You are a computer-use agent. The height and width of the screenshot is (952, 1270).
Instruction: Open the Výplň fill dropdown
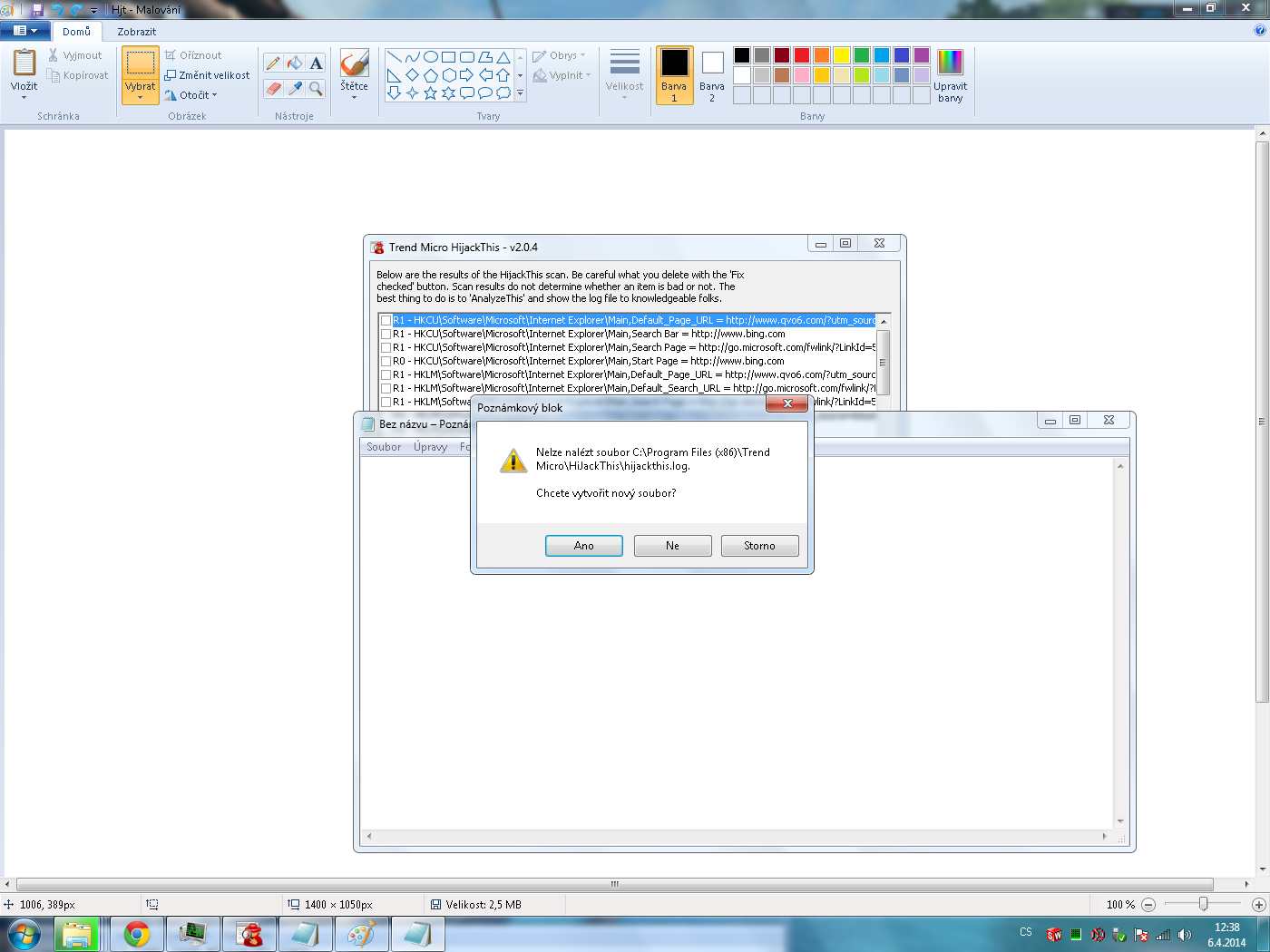click(x=562, y=75)
